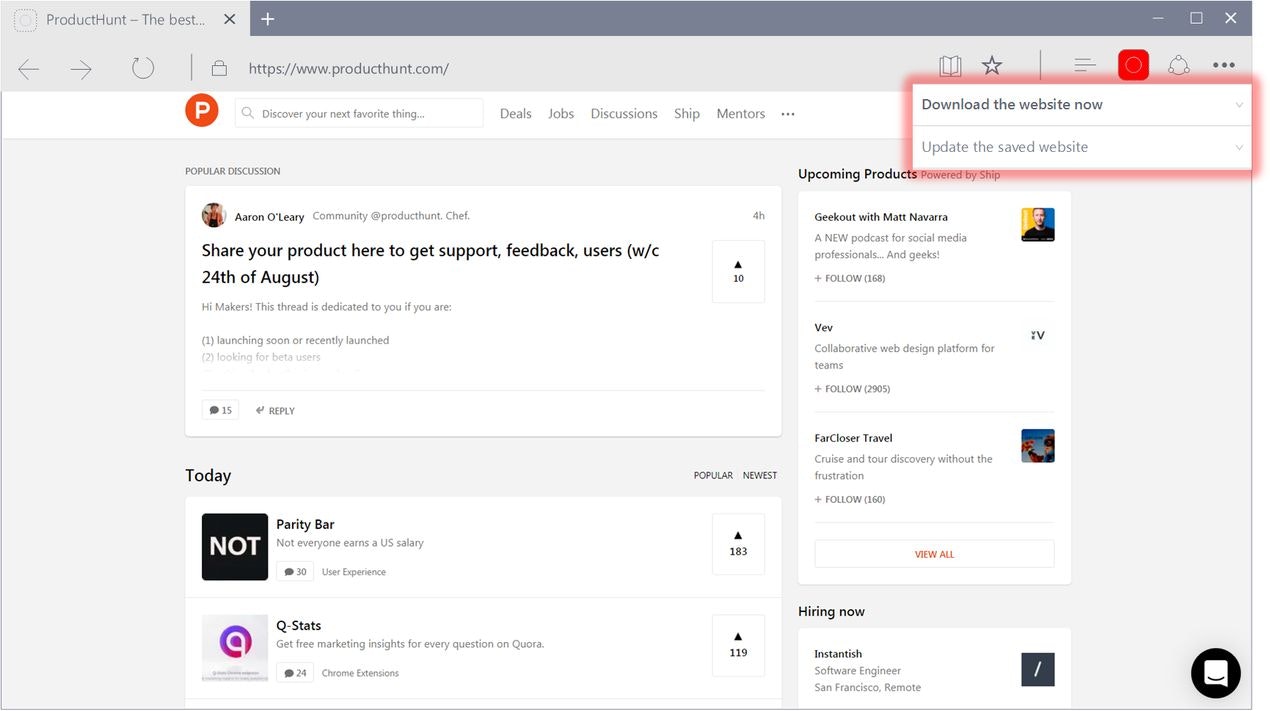Open the Powered by Ship link

tap(960, 175)
